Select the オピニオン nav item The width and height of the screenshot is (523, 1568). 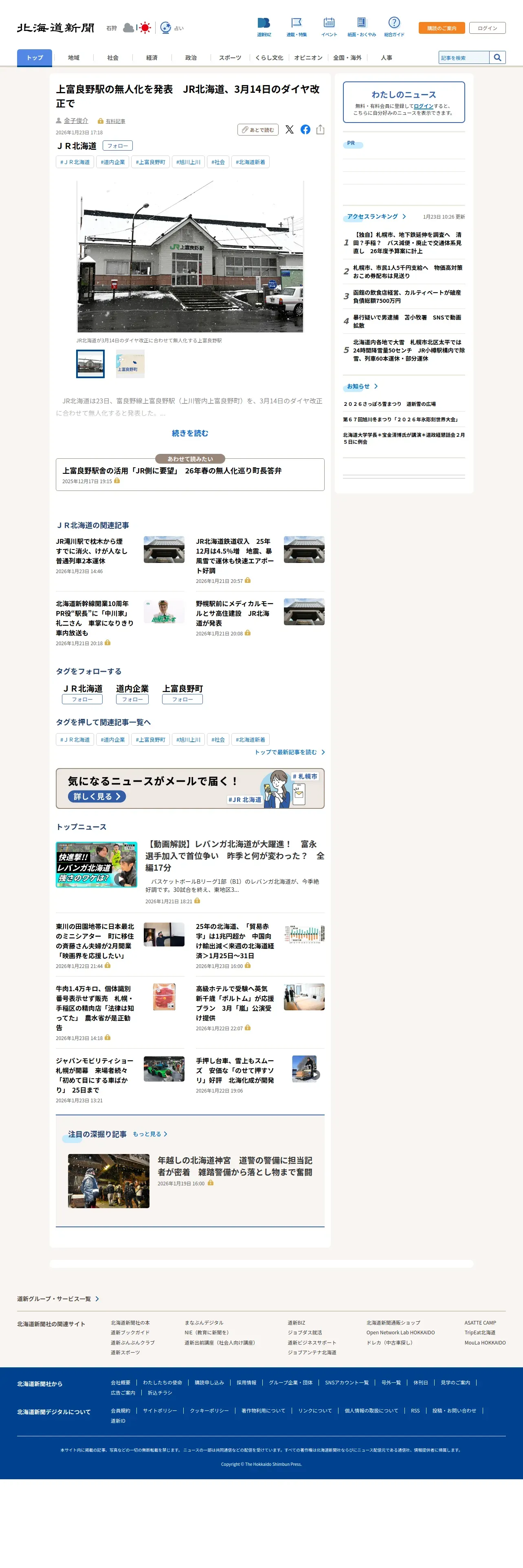(308, 58)
